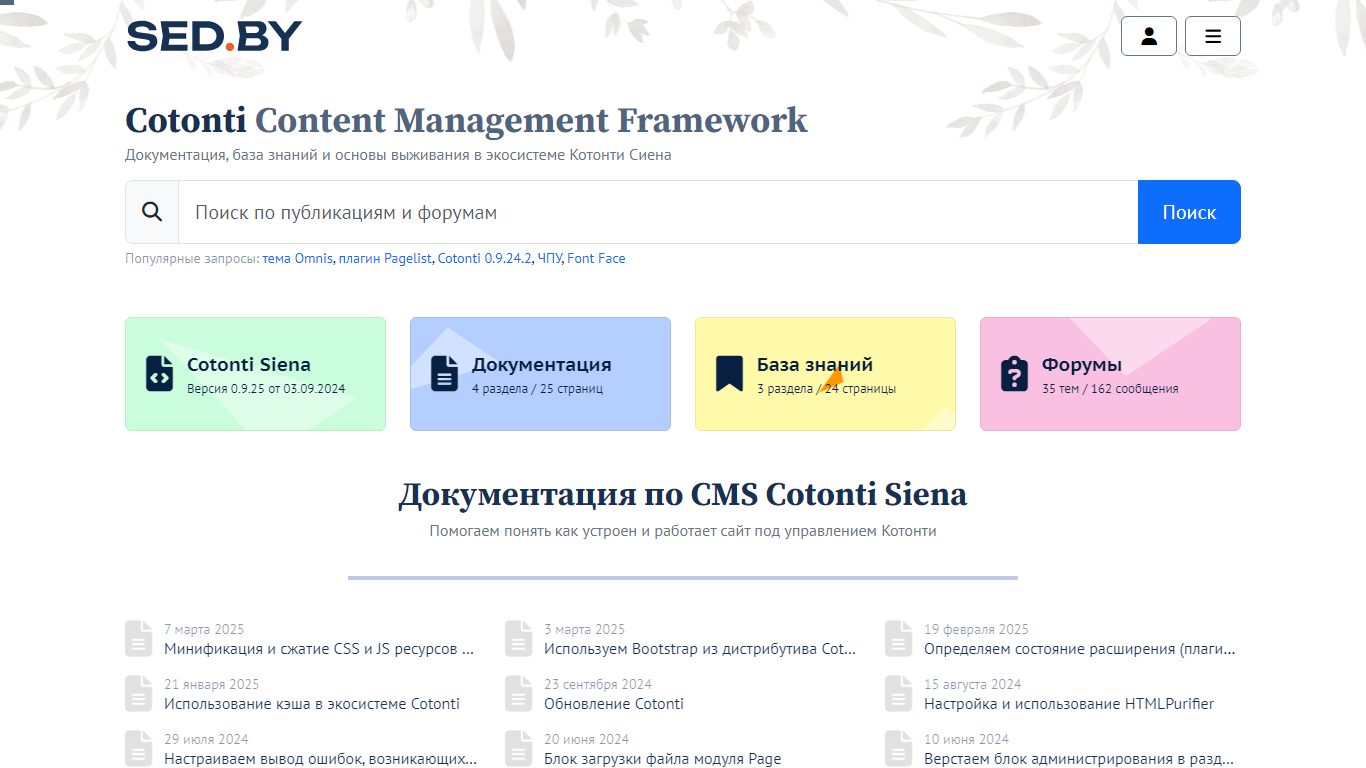Click file icon beside 7 марта 2025 article
This screenshot has height=768, width=1366.
click(139, 639)
